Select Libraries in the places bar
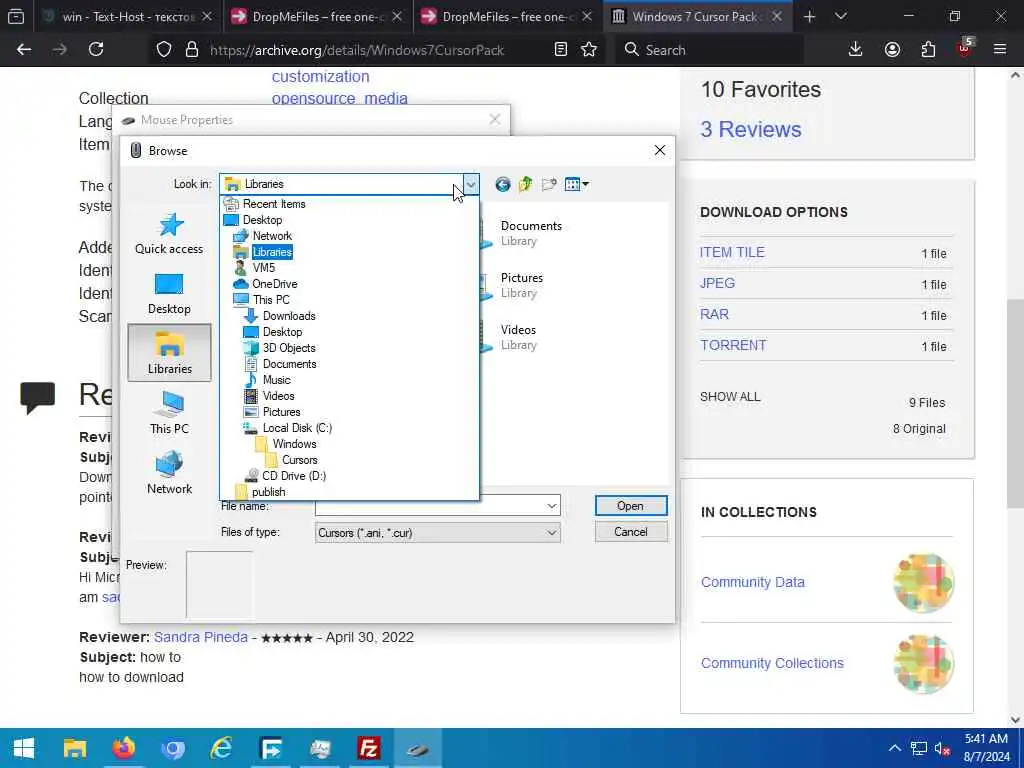Viewport: 1024px width, 768px height. pyautogui.click(x=169, y=353)
